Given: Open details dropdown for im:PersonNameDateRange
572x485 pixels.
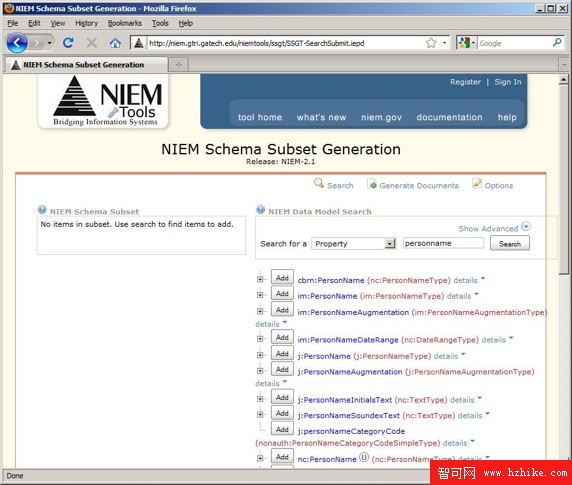Looking at the screenshot, I should [x=497, y=340].
